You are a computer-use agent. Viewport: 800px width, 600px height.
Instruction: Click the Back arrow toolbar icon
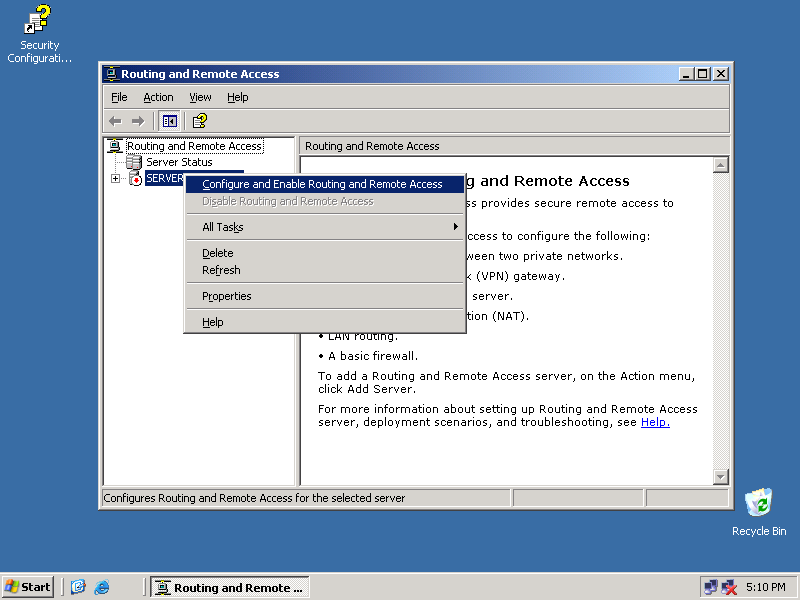tap(115, 121)
